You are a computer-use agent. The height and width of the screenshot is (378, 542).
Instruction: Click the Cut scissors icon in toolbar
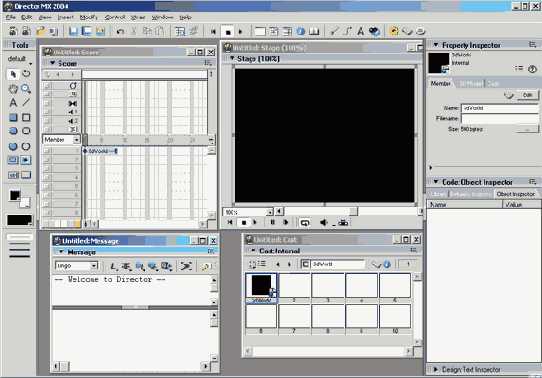[x=134, y=31]
